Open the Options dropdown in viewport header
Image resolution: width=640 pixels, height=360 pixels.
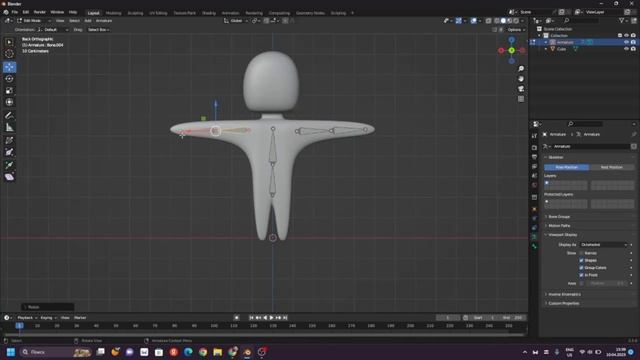point(516,30)
